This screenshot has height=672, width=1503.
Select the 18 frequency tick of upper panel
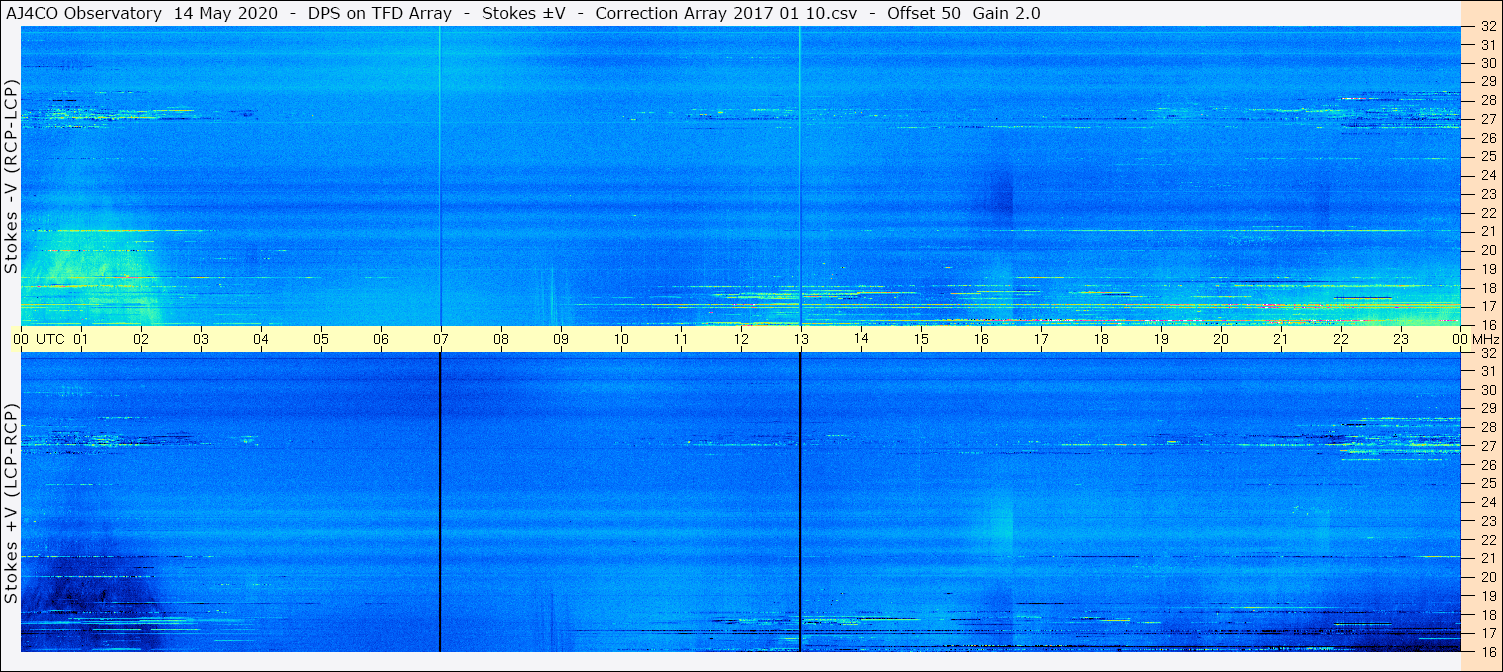click(1487, 287)
